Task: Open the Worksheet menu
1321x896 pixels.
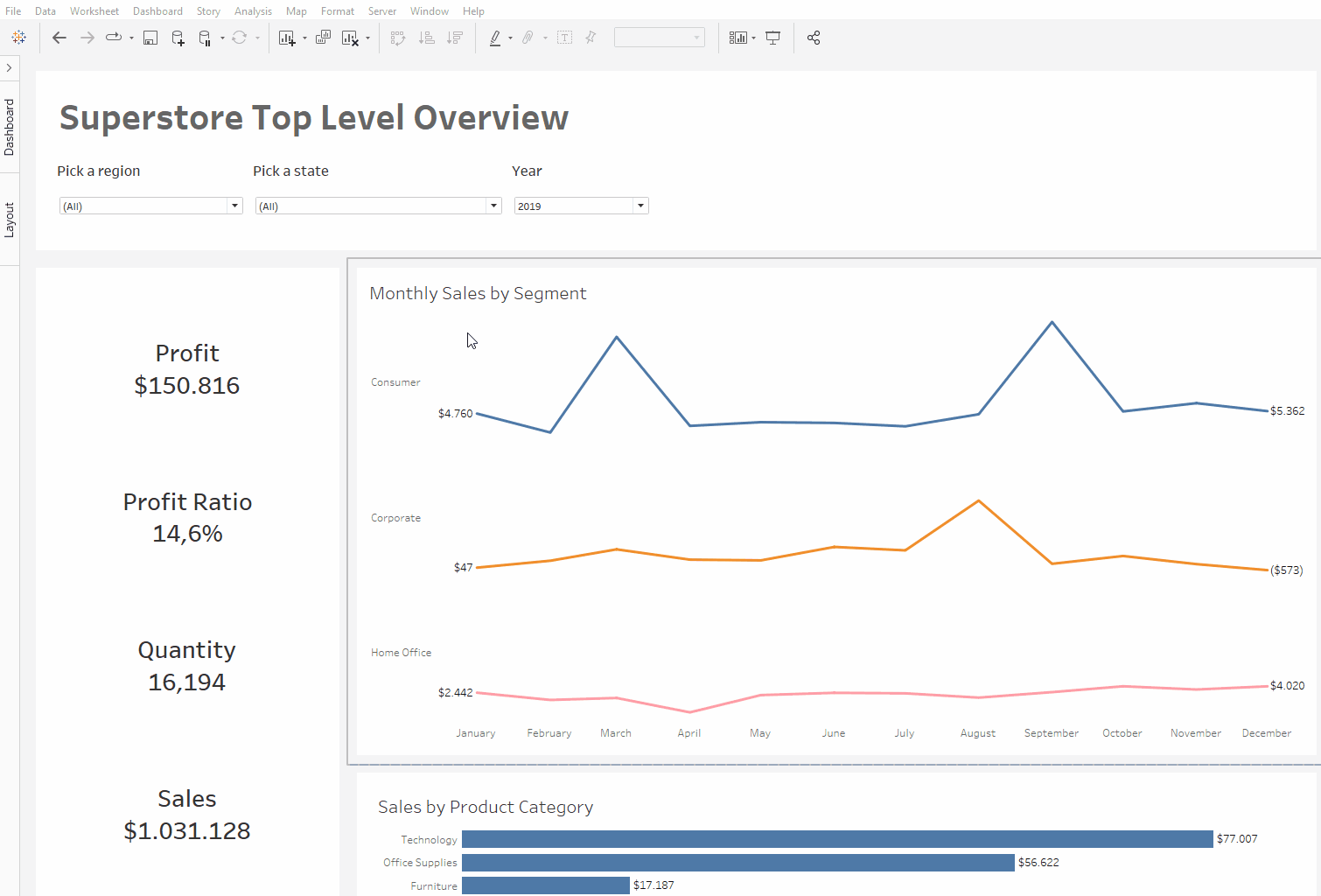Action: coord(94,11)
